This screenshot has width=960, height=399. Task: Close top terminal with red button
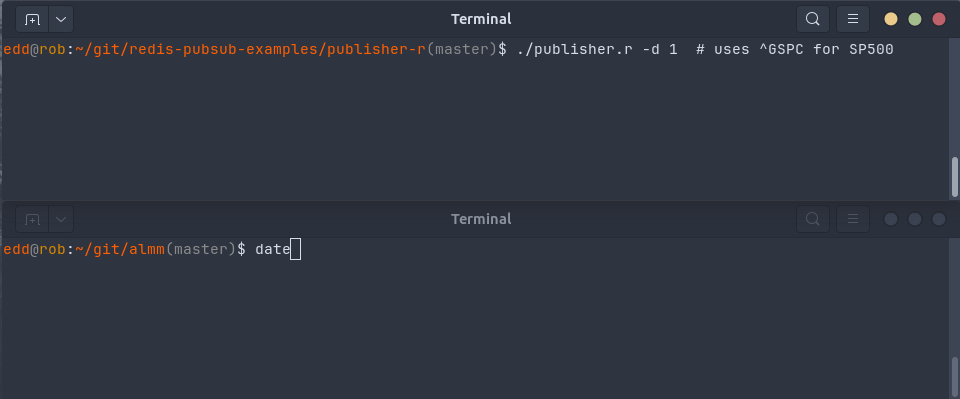939,19
